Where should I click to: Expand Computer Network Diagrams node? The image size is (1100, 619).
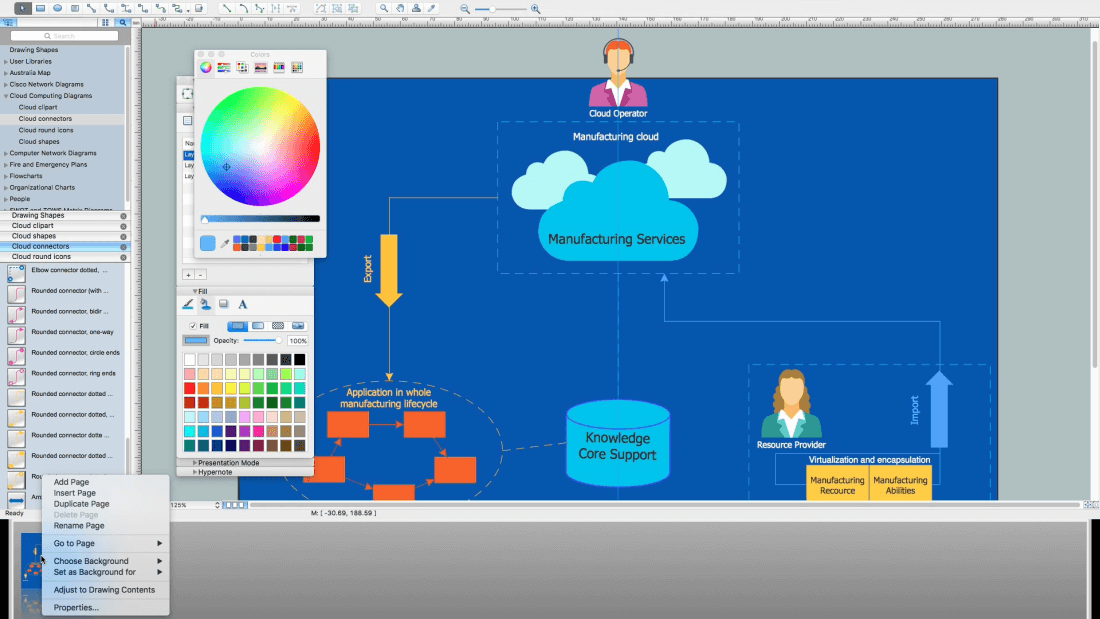[x=6, y=154]
